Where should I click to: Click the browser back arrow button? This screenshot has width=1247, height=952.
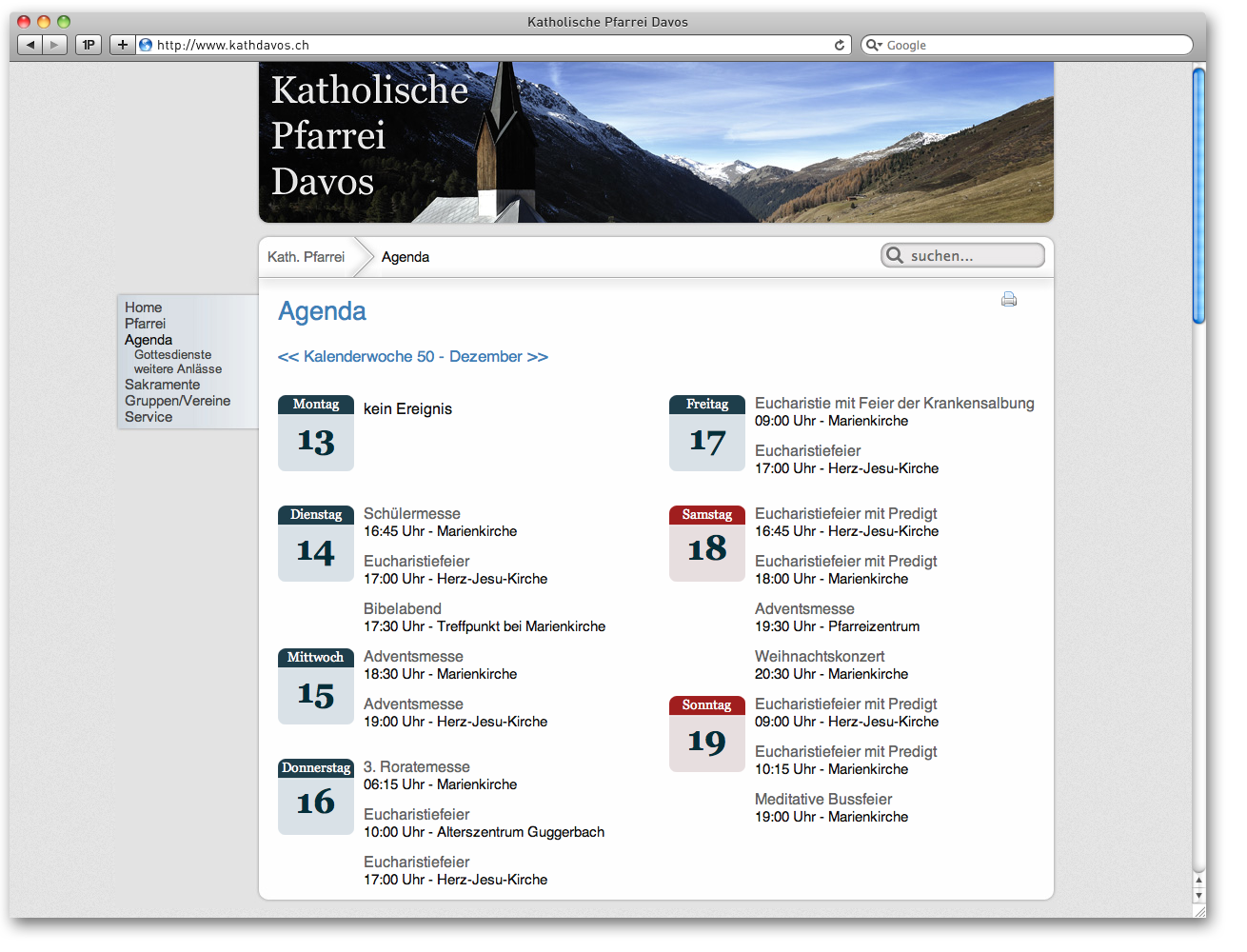click(x=30, y=45)
